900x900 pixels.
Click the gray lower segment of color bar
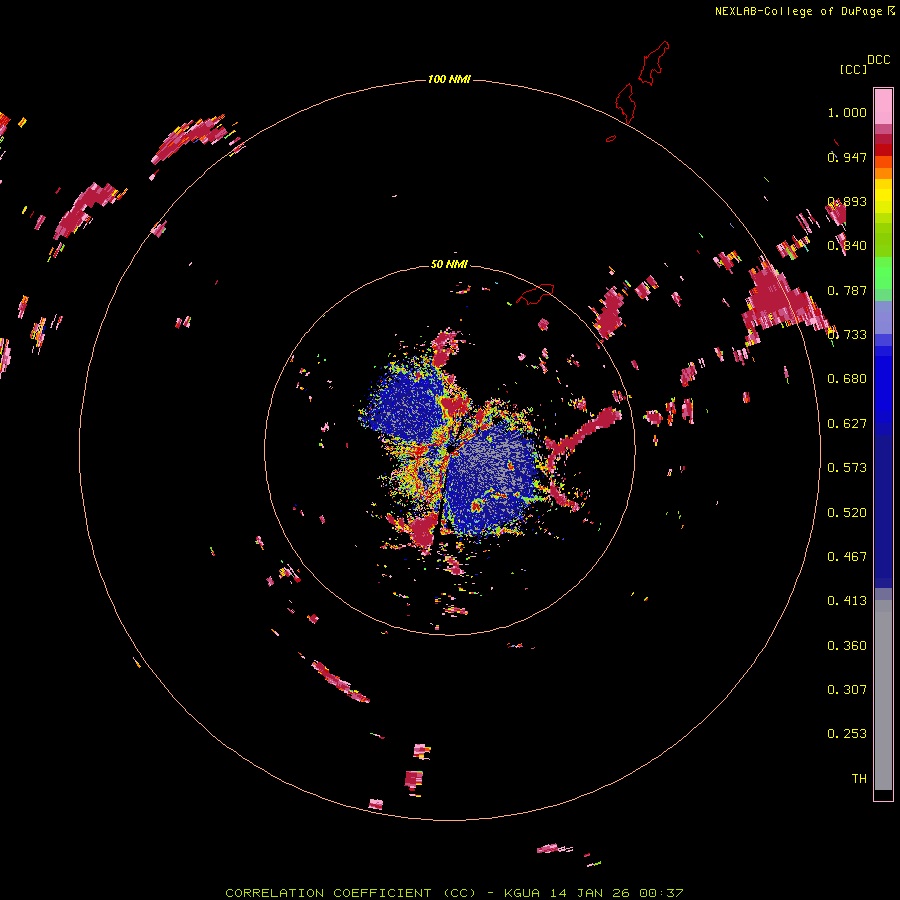(x=883, y=695)
